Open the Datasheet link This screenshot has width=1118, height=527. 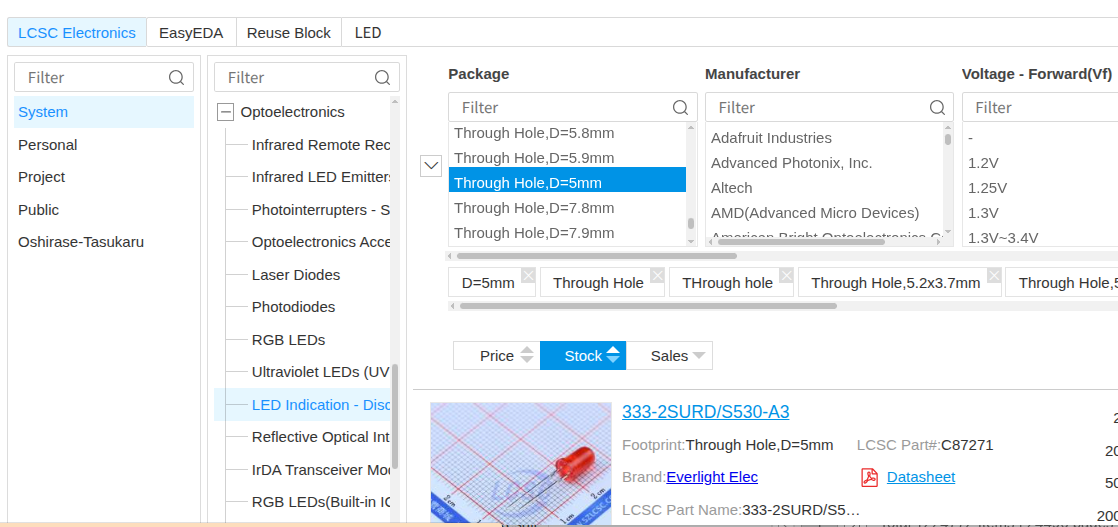(x=920, y=477)
